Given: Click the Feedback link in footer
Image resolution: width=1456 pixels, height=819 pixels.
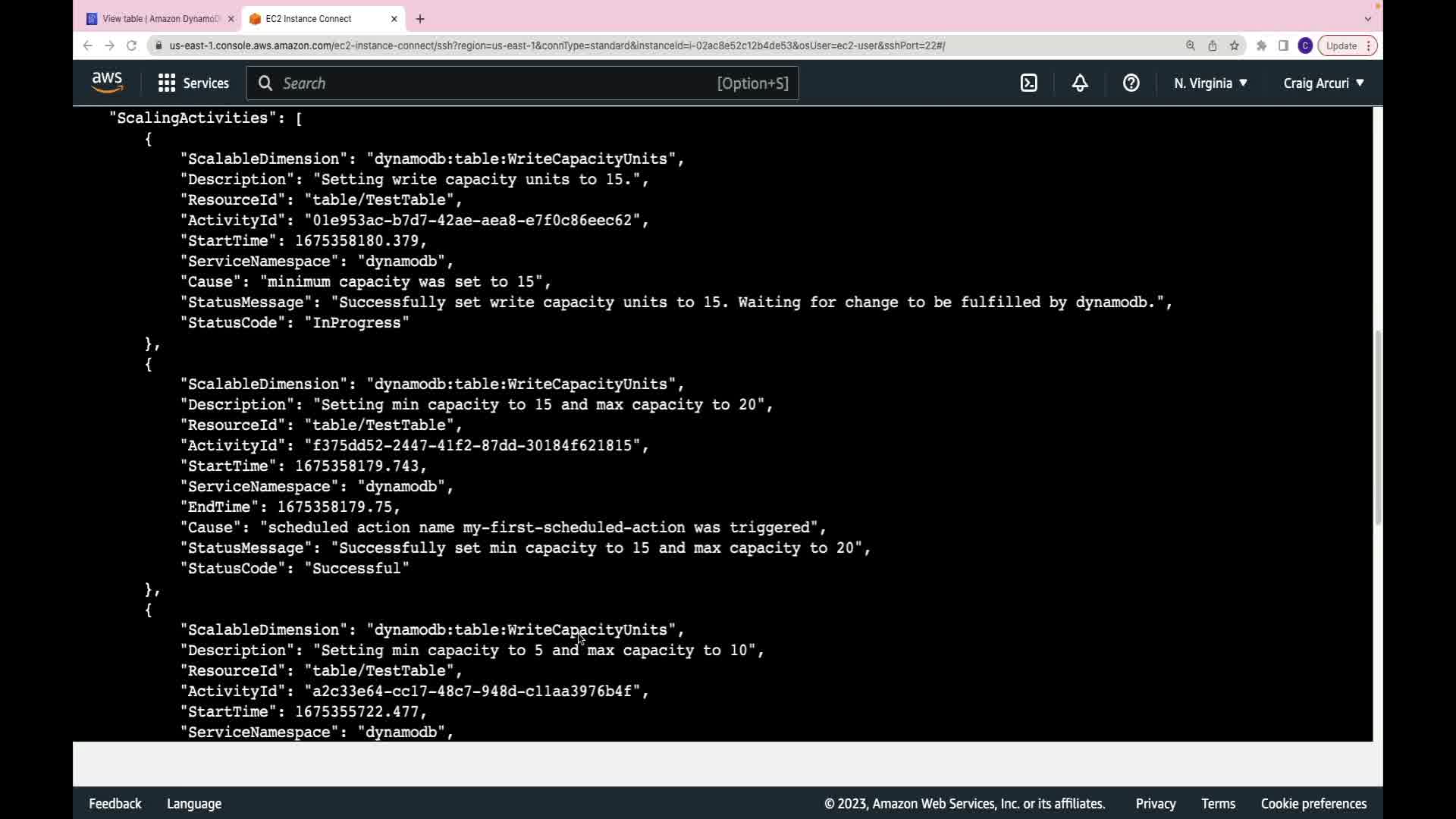Looking at the screenshot, I should pyautogui.click(x=115, y=804).
